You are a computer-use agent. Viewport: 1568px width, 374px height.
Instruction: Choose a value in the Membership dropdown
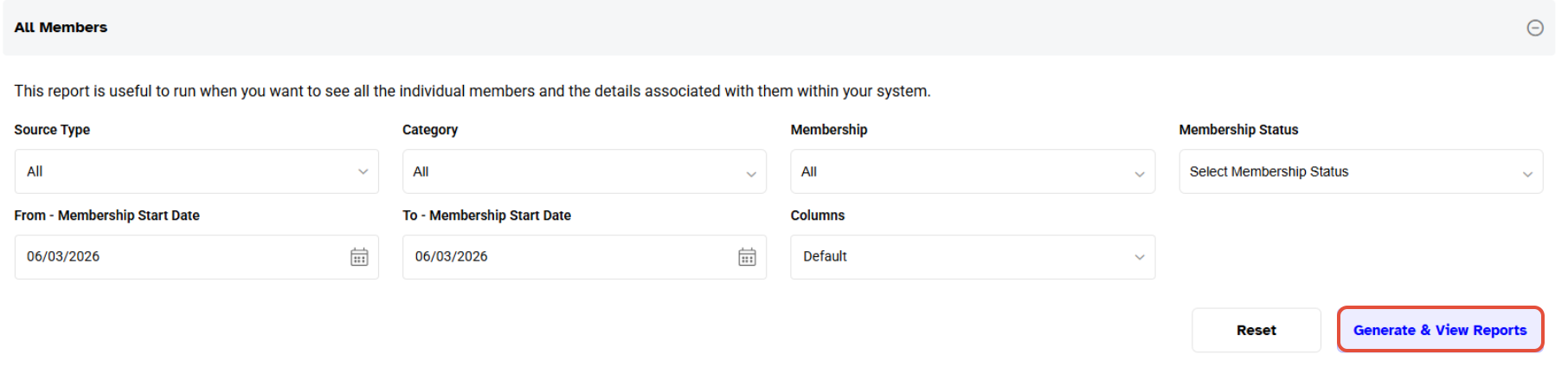(961, 171)
